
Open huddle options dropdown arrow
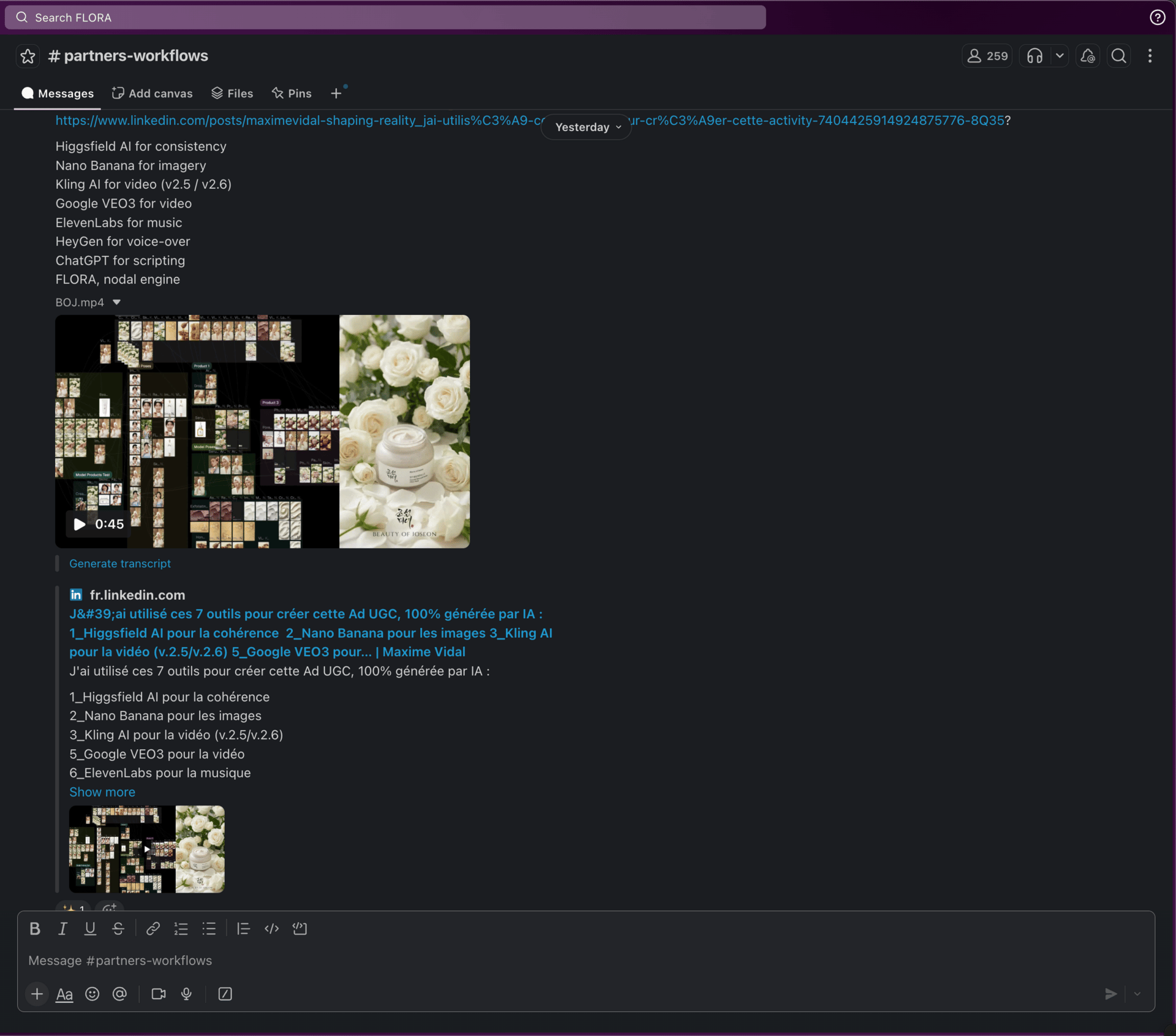tap(1060, 56)
